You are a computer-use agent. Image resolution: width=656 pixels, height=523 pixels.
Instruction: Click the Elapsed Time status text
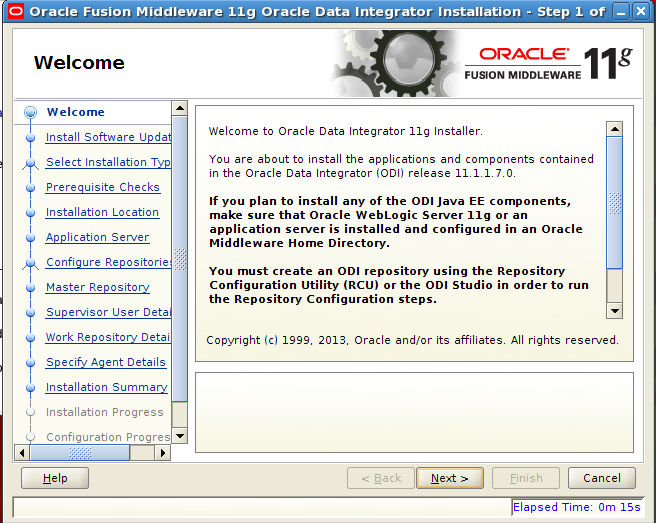(577, 507)
